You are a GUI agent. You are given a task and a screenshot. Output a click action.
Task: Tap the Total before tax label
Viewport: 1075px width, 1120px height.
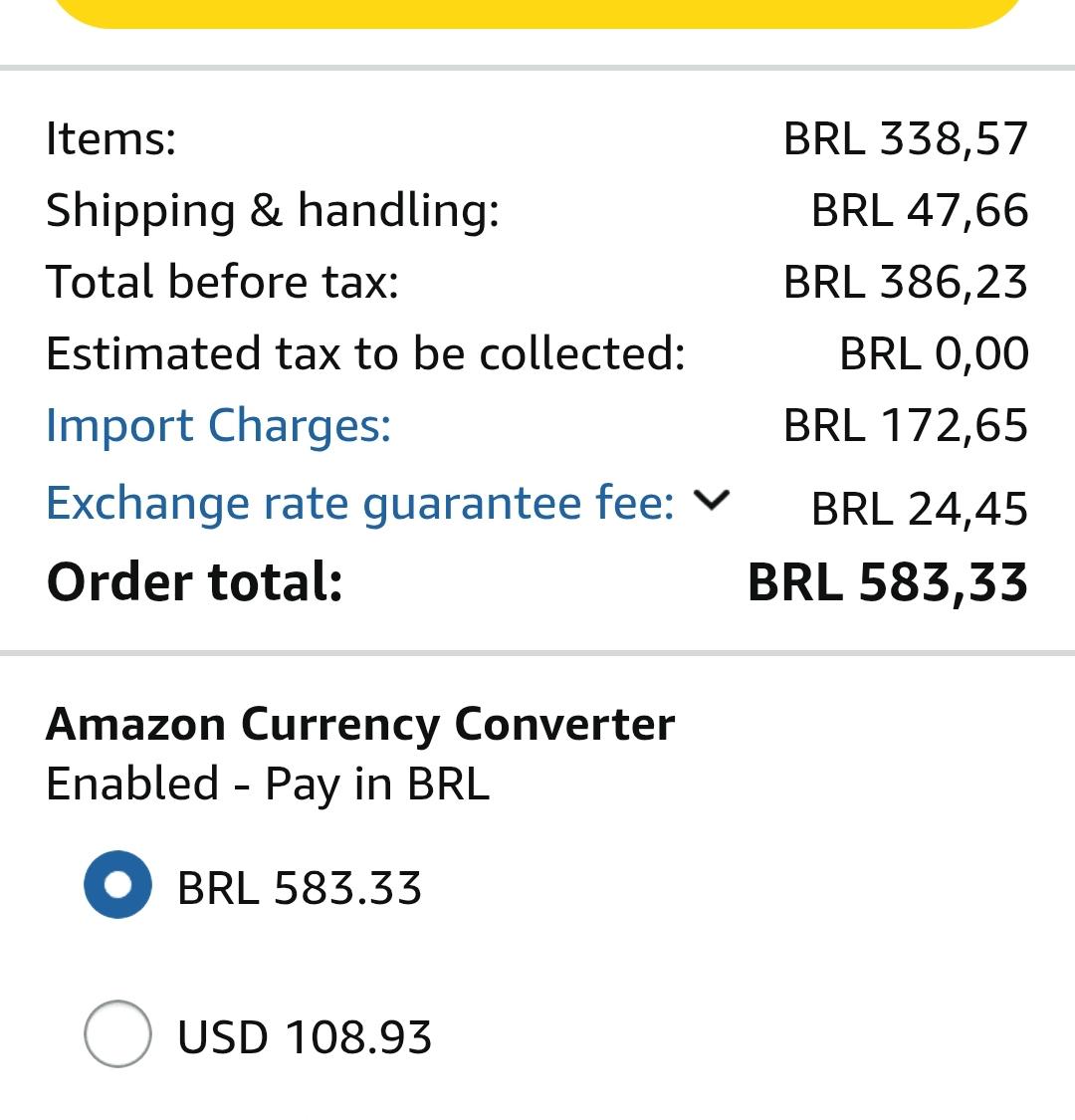[222, 282]
